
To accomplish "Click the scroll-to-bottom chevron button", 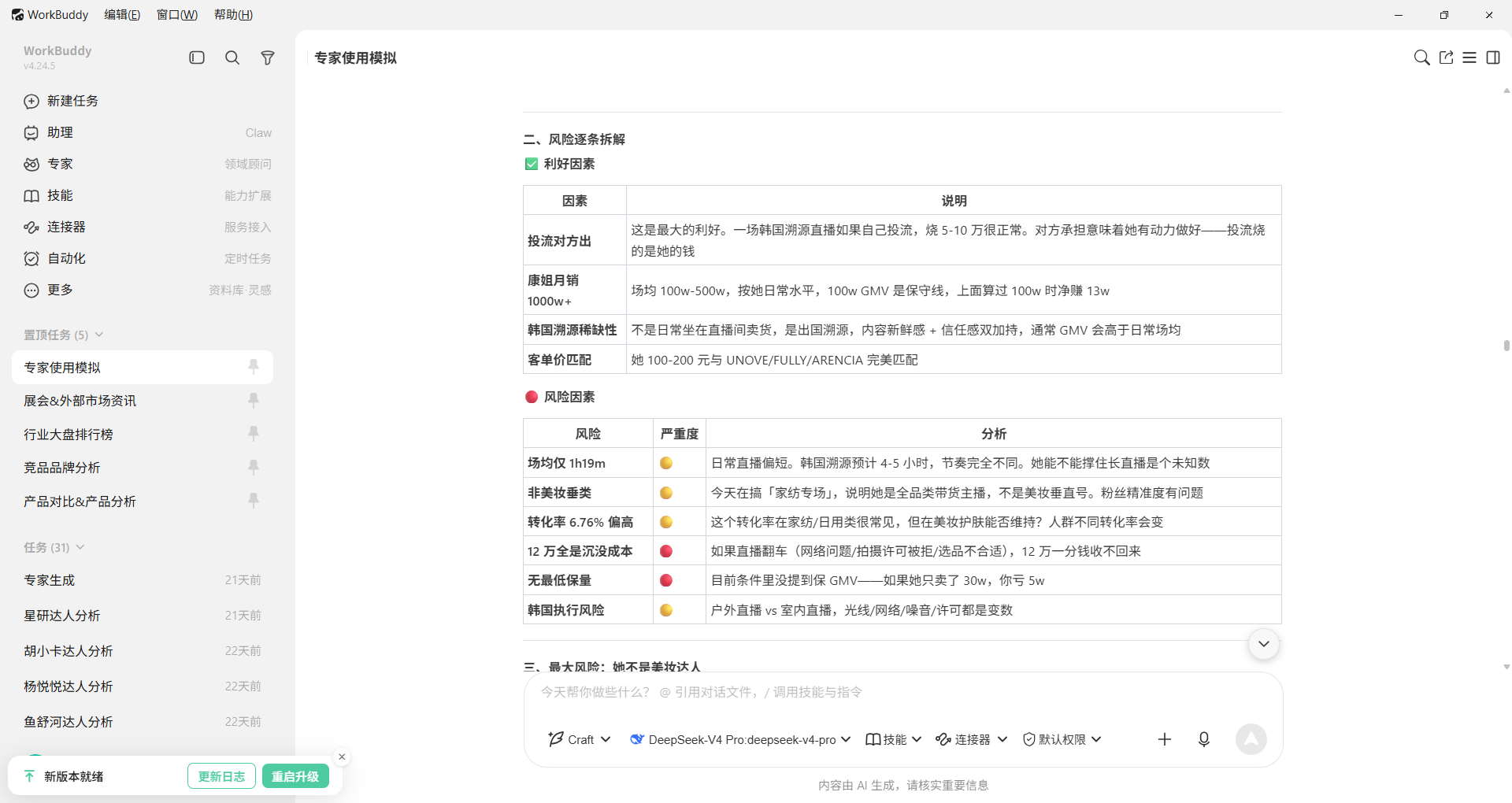I will pos(1264,644).
